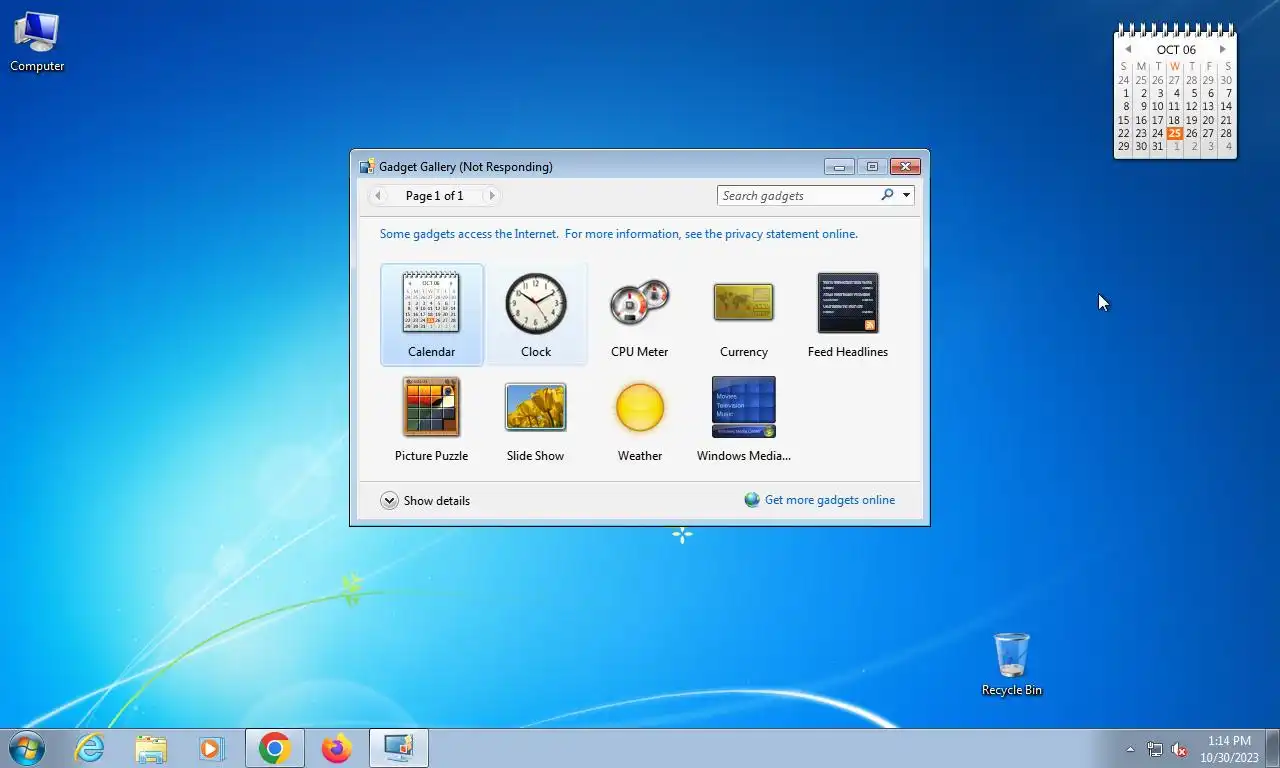Go to next month on desktop calendar
The height and width of the screenshot is (768, 1280).
click(x=1222, y=49)
